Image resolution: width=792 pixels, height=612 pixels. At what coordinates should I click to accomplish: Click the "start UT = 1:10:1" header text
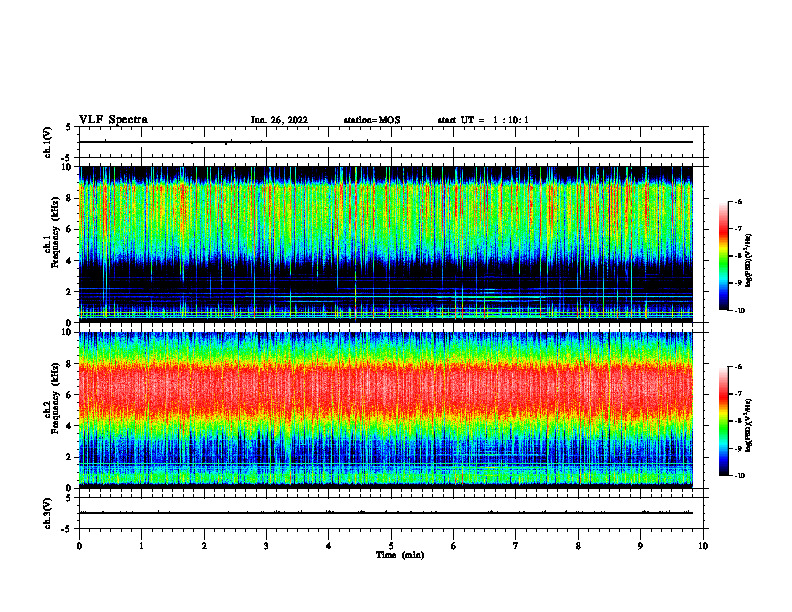coord(483,120)
